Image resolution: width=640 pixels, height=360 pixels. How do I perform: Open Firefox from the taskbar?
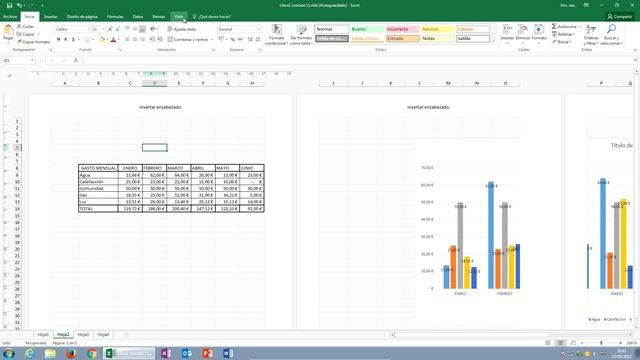point(71,353)
